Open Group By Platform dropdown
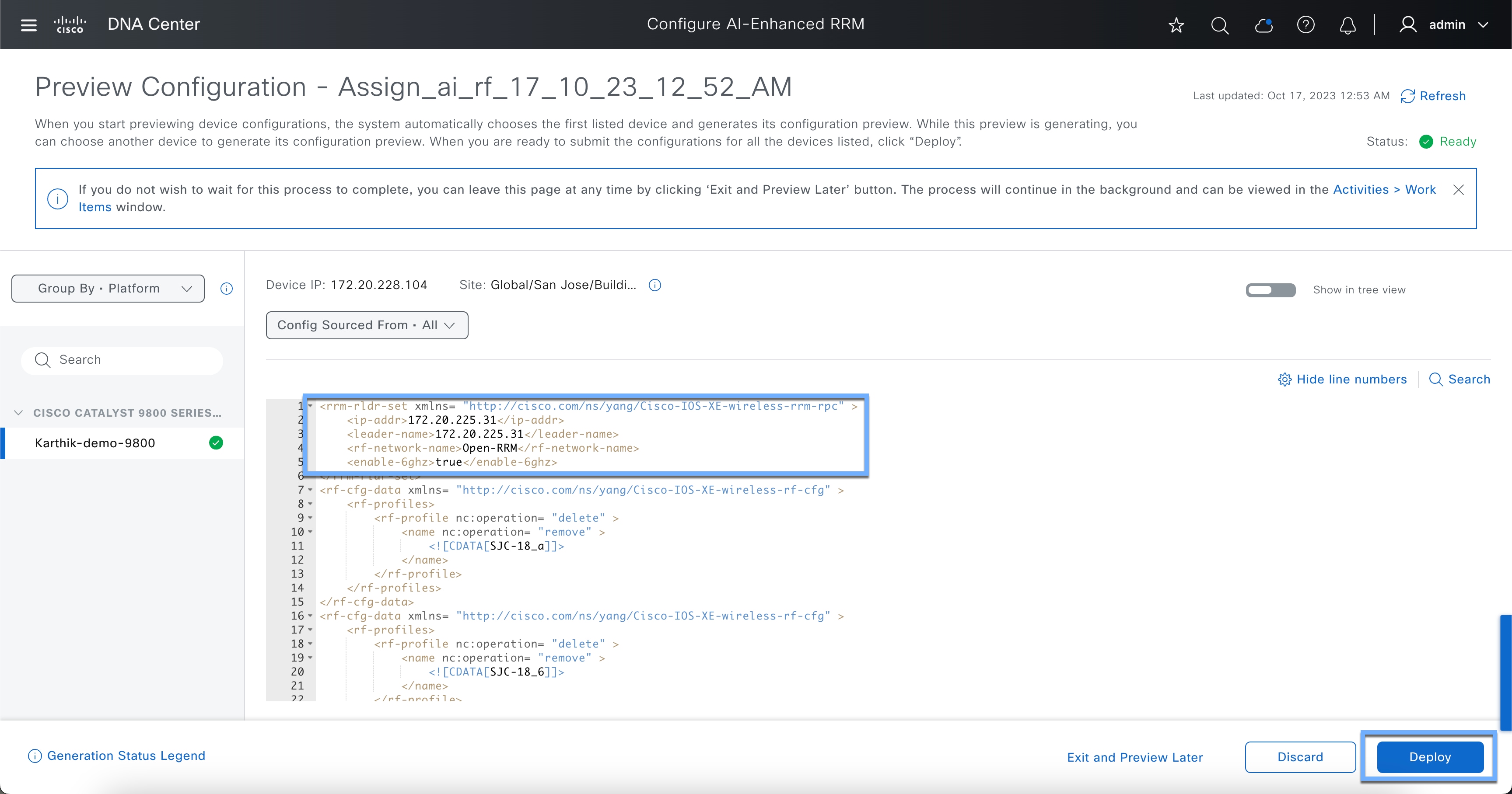Image resolution: width=1512 pixels, height=794 pixels. pos(108,289)
